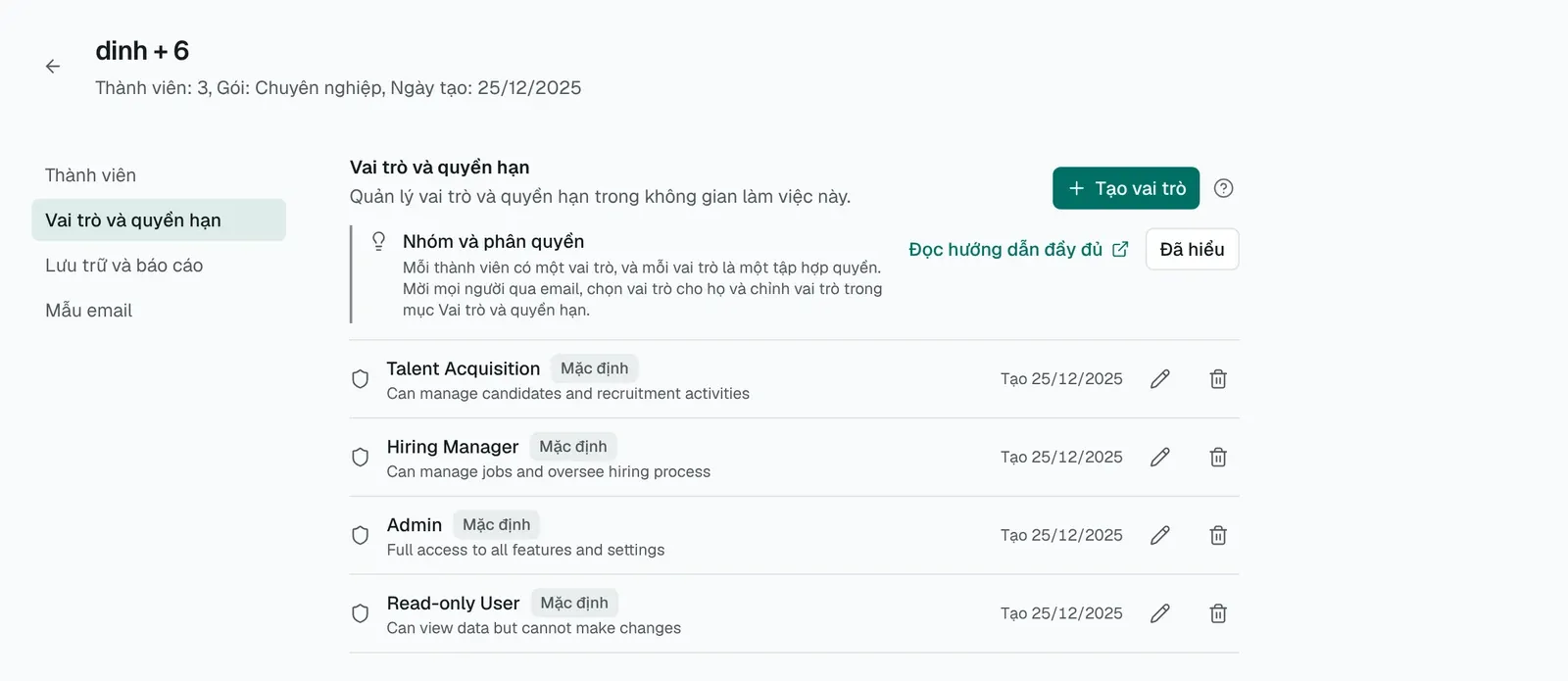Viewport: 1568px width, 681px height.
Task: Click the Hiring Manager role name
Action: point(453,447)
